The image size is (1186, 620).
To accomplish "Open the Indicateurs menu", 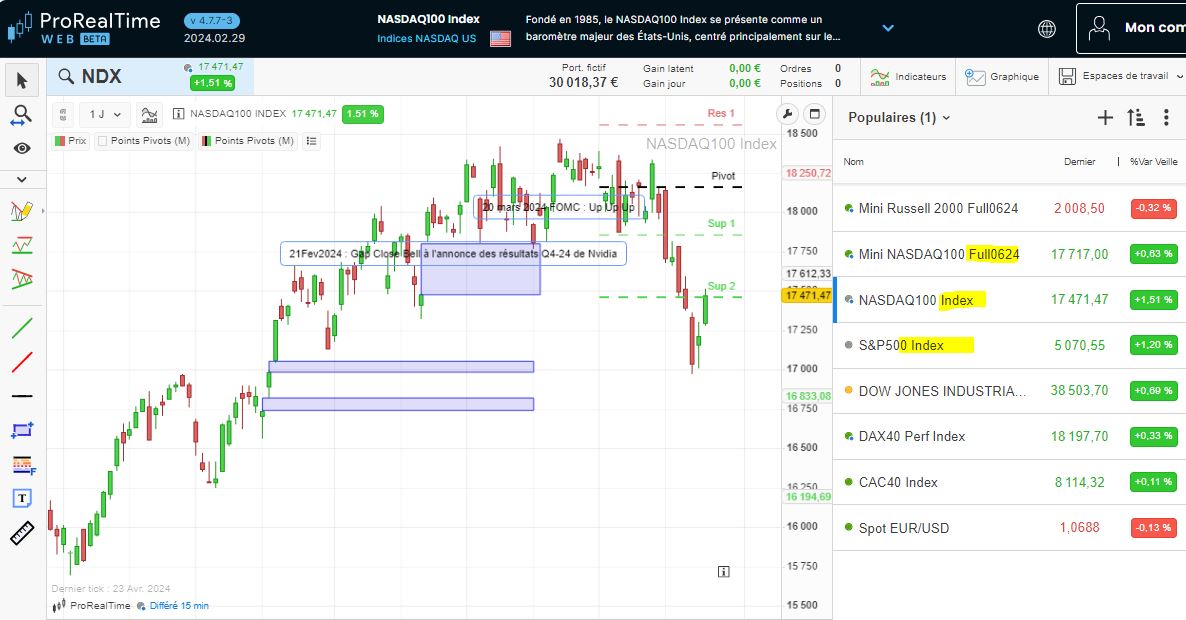I will click(x=908, y=76).
